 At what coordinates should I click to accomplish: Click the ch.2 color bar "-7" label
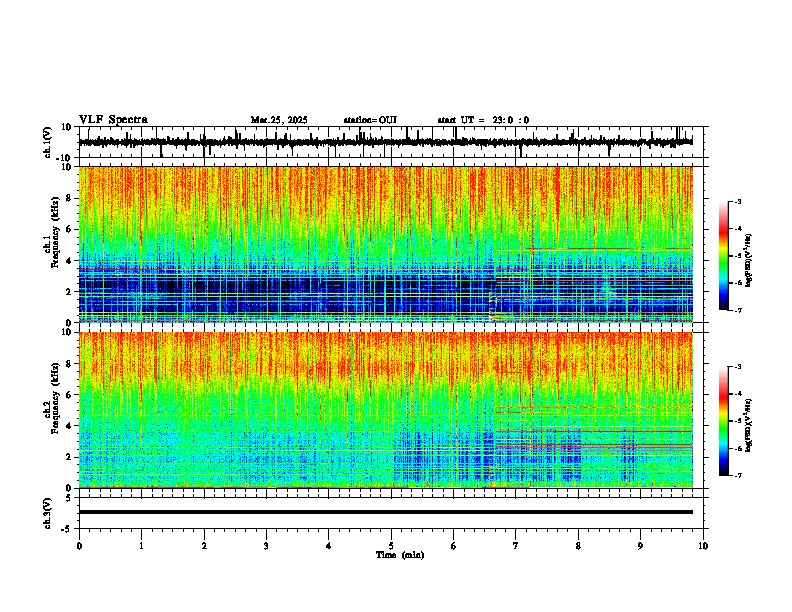point(737,476)
